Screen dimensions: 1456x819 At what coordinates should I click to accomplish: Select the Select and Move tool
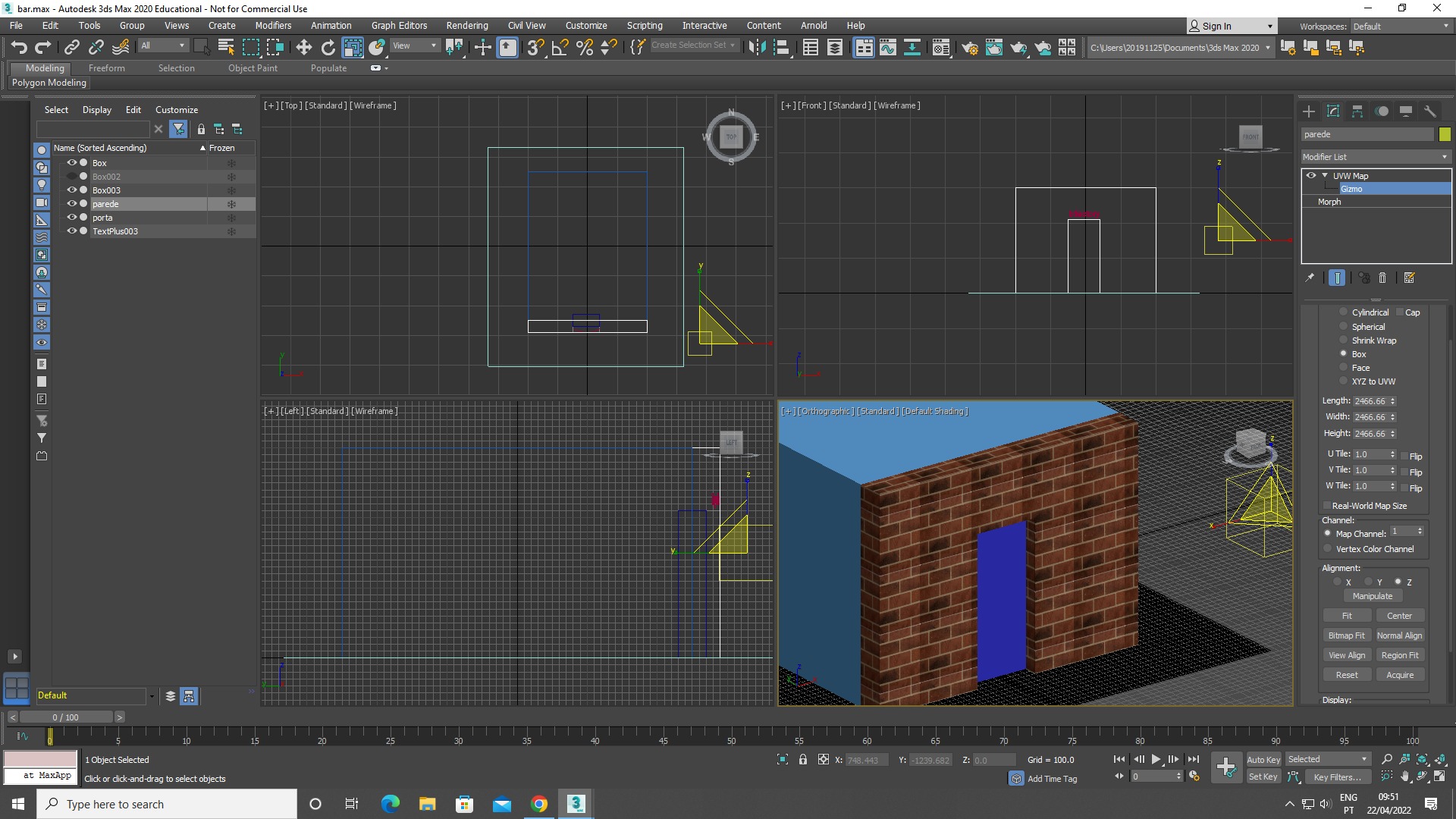tap(303, 48)
